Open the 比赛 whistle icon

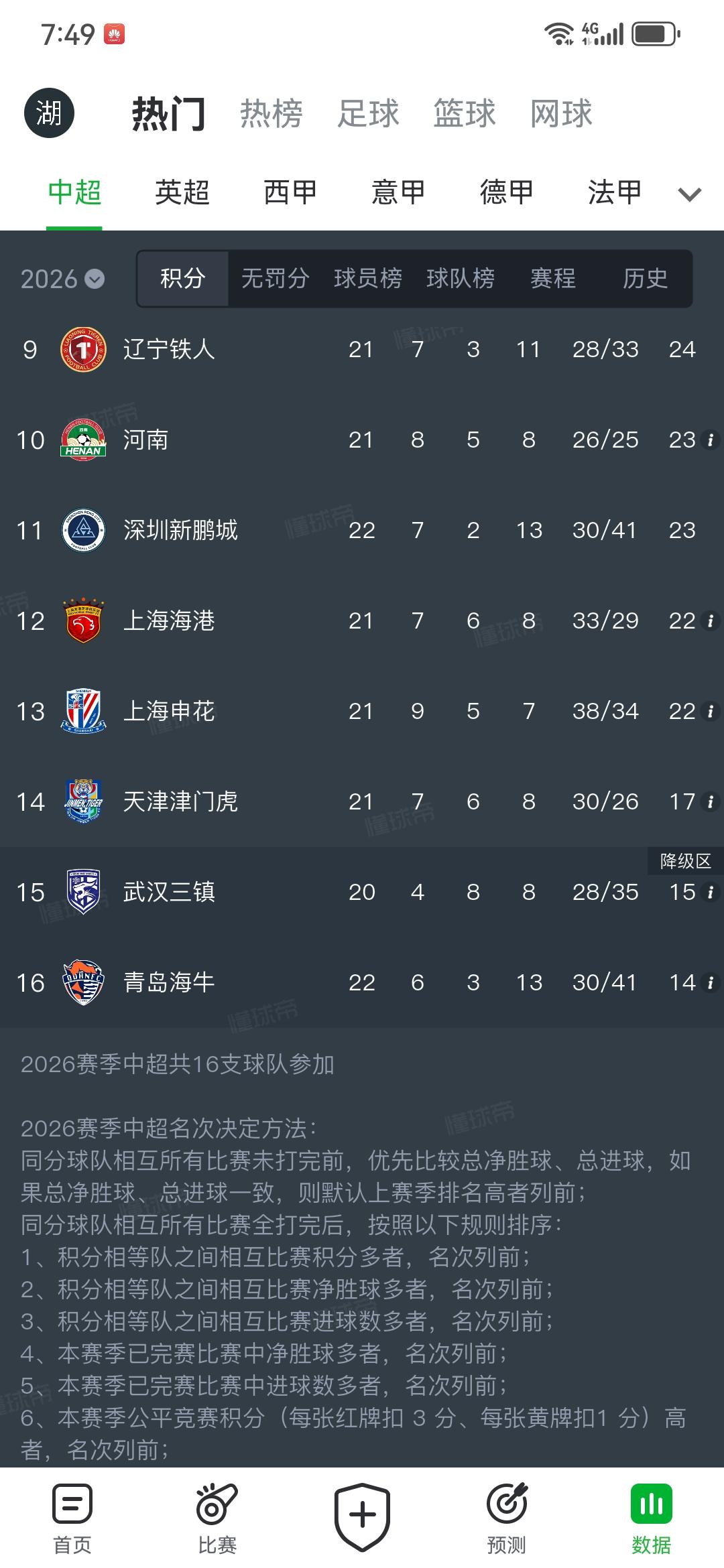pos(217,1504)
